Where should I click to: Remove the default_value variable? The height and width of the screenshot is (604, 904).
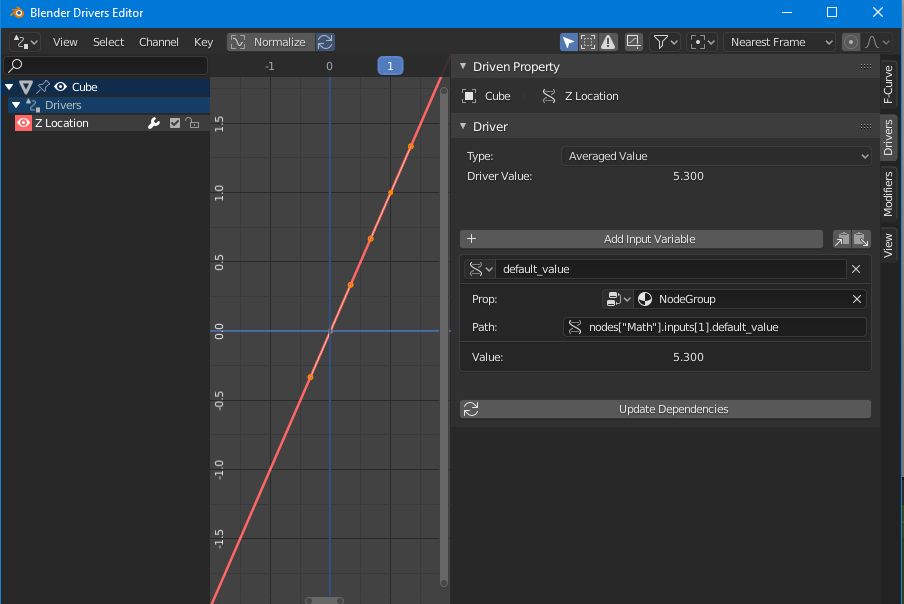[856, 269]
